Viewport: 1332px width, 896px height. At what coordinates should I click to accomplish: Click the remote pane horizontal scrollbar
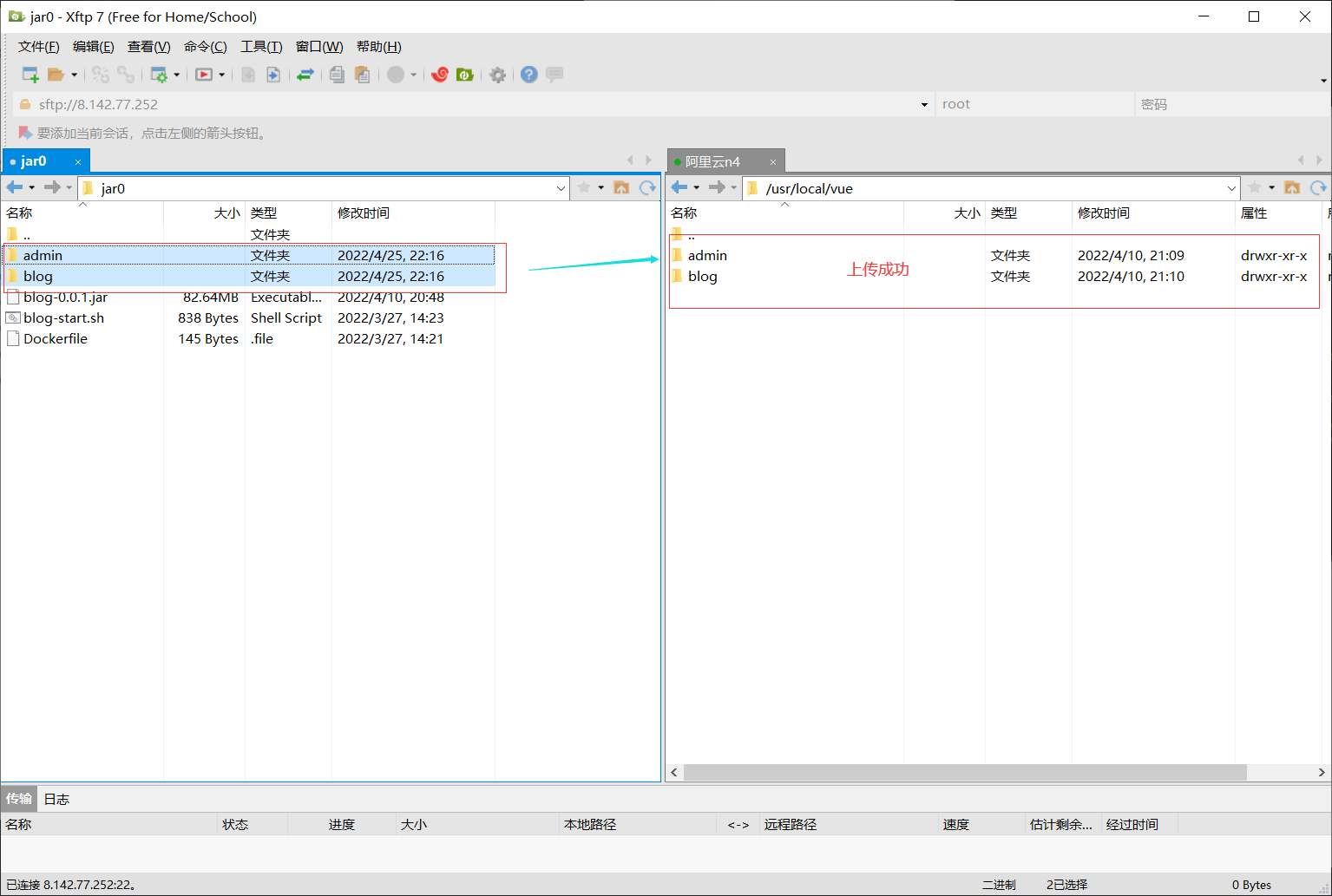click(965, 772)
